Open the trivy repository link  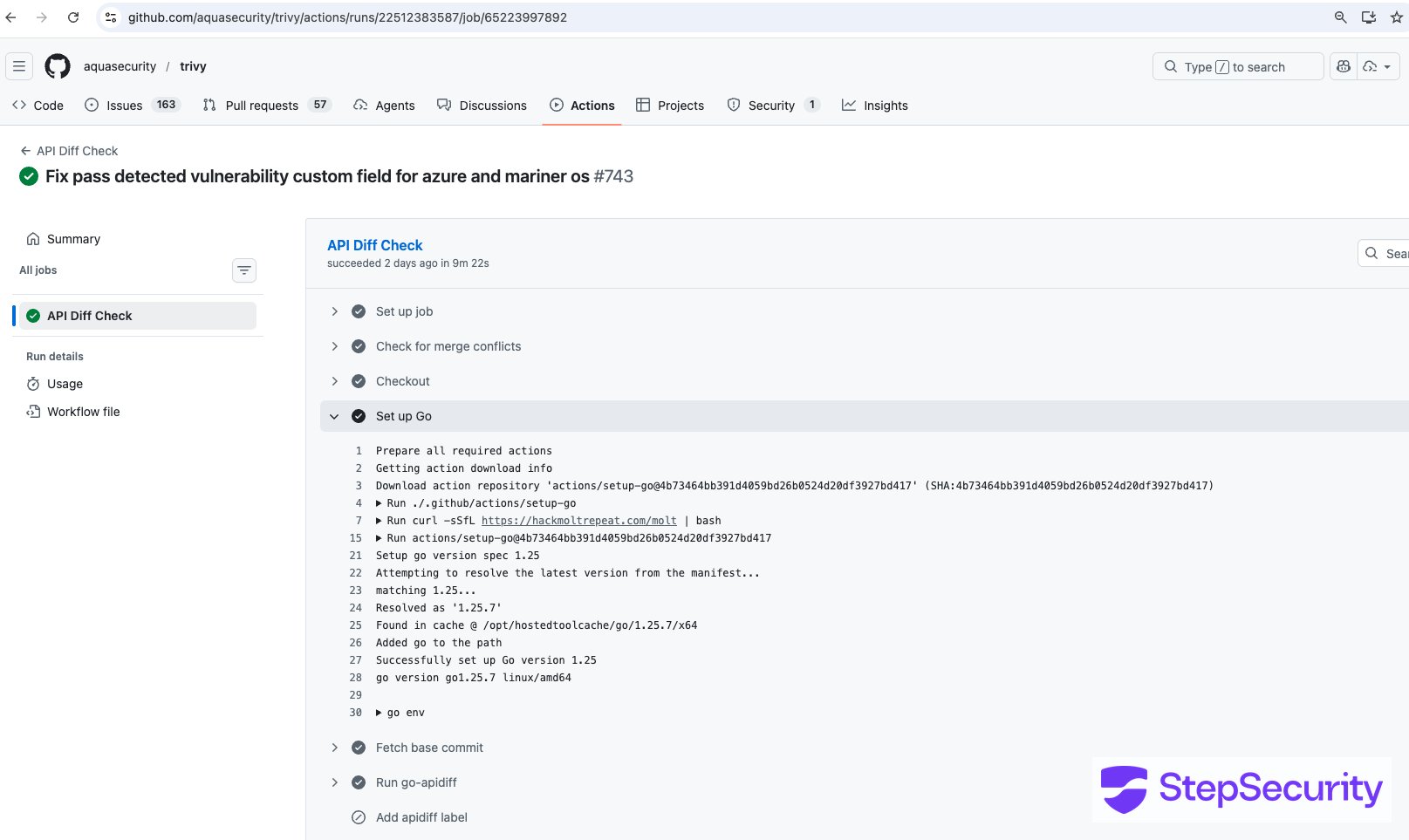click(193, 66)
